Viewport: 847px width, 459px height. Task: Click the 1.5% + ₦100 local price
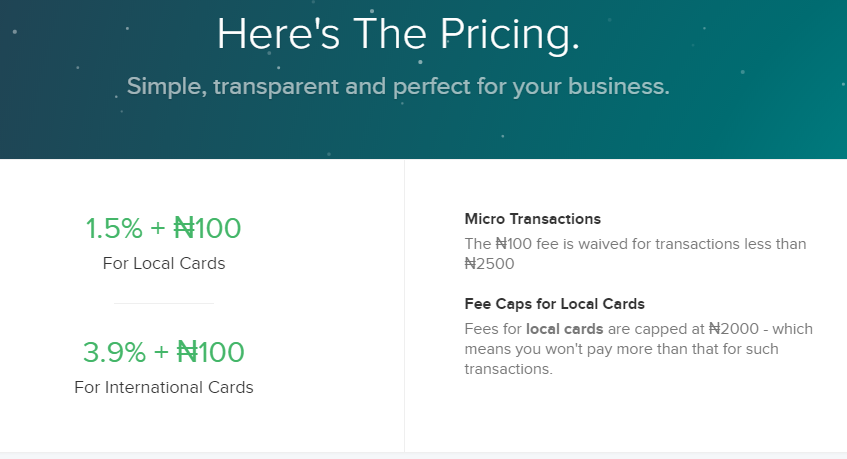click(164, 228)
